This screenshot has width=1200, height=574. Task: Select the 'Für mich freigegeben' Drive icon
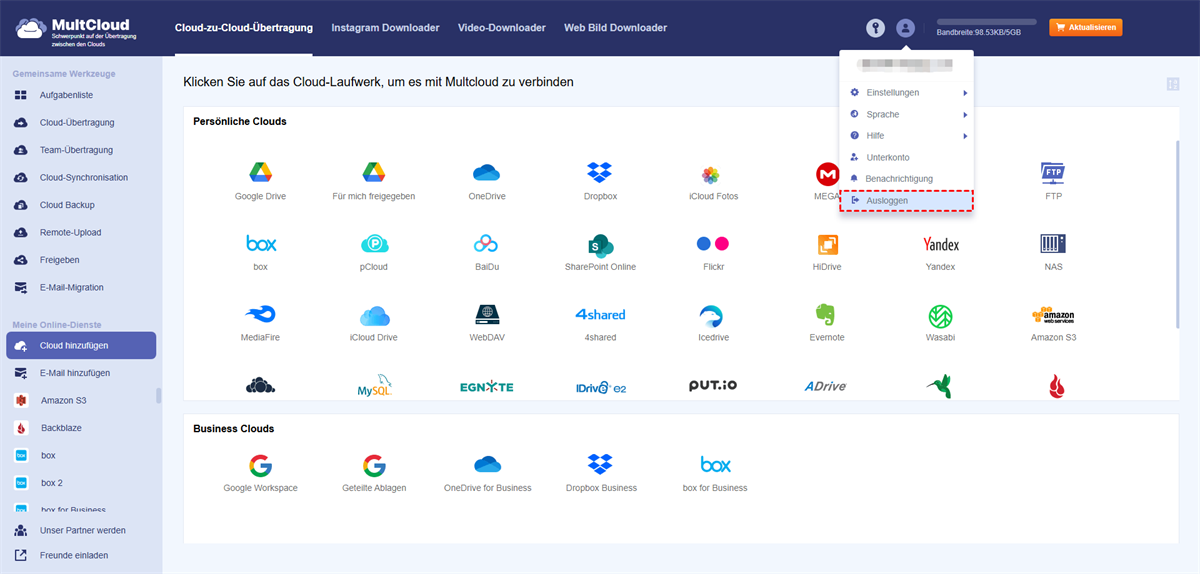(374, 172)
